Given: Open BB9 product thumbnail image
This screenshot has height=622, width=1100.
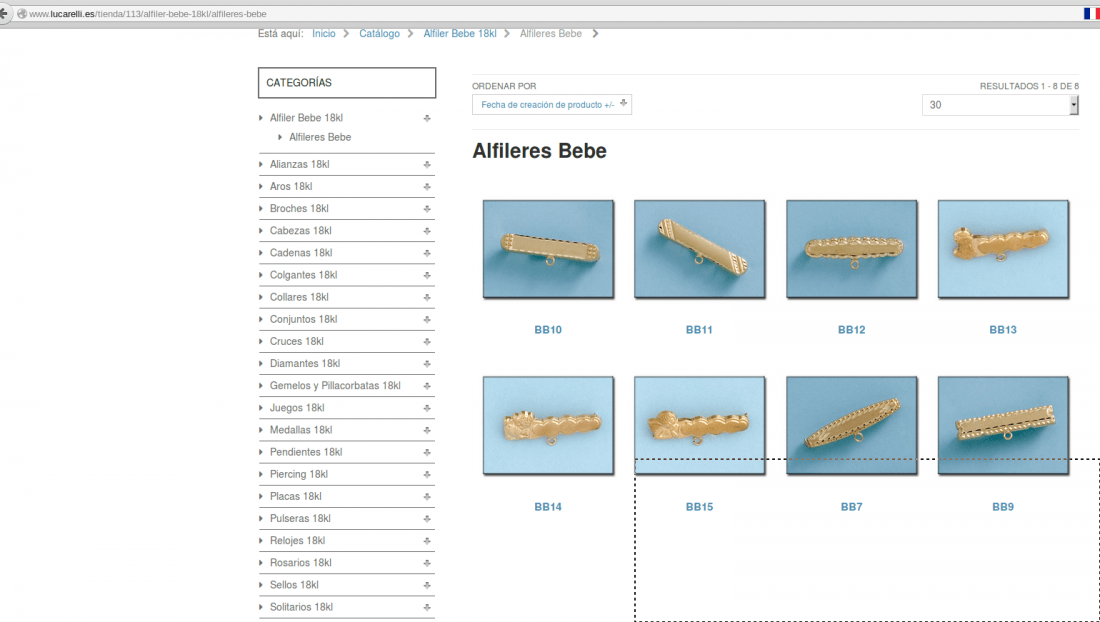Looking at the screenshot, I should coord(1003,426).
